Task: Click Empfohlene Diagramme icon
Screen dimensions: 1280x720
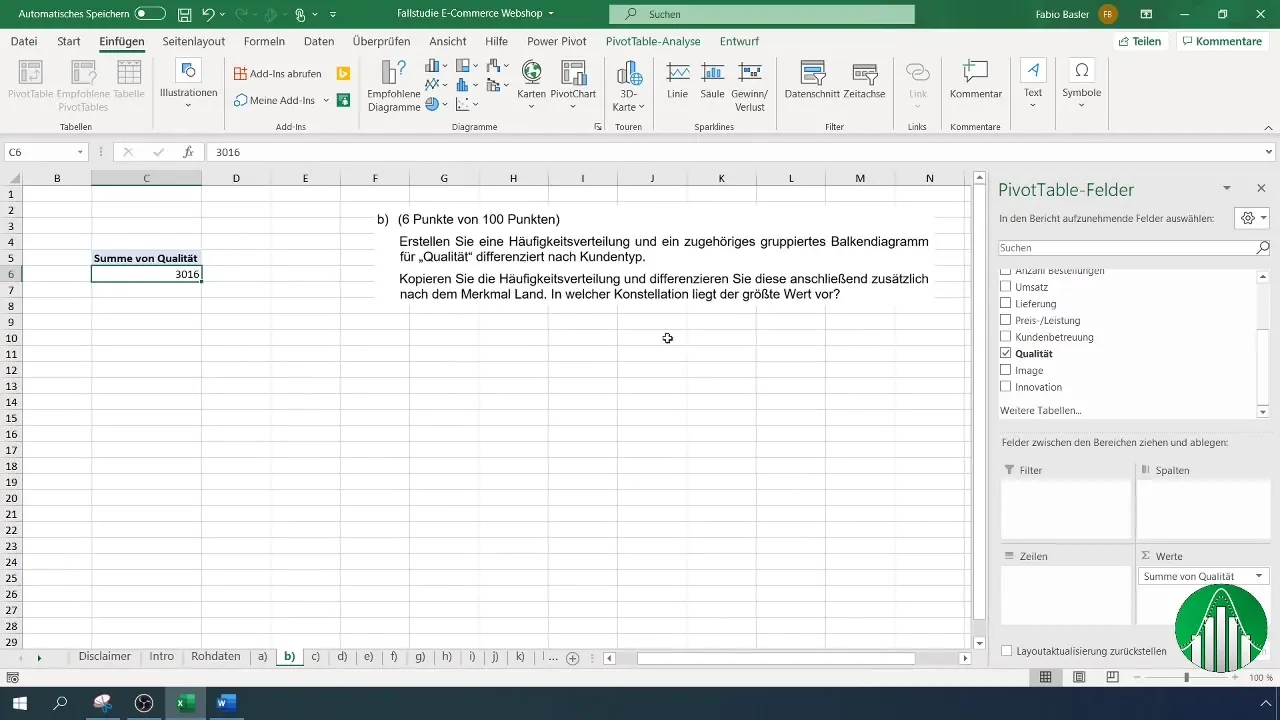Action: click(393, 86)
